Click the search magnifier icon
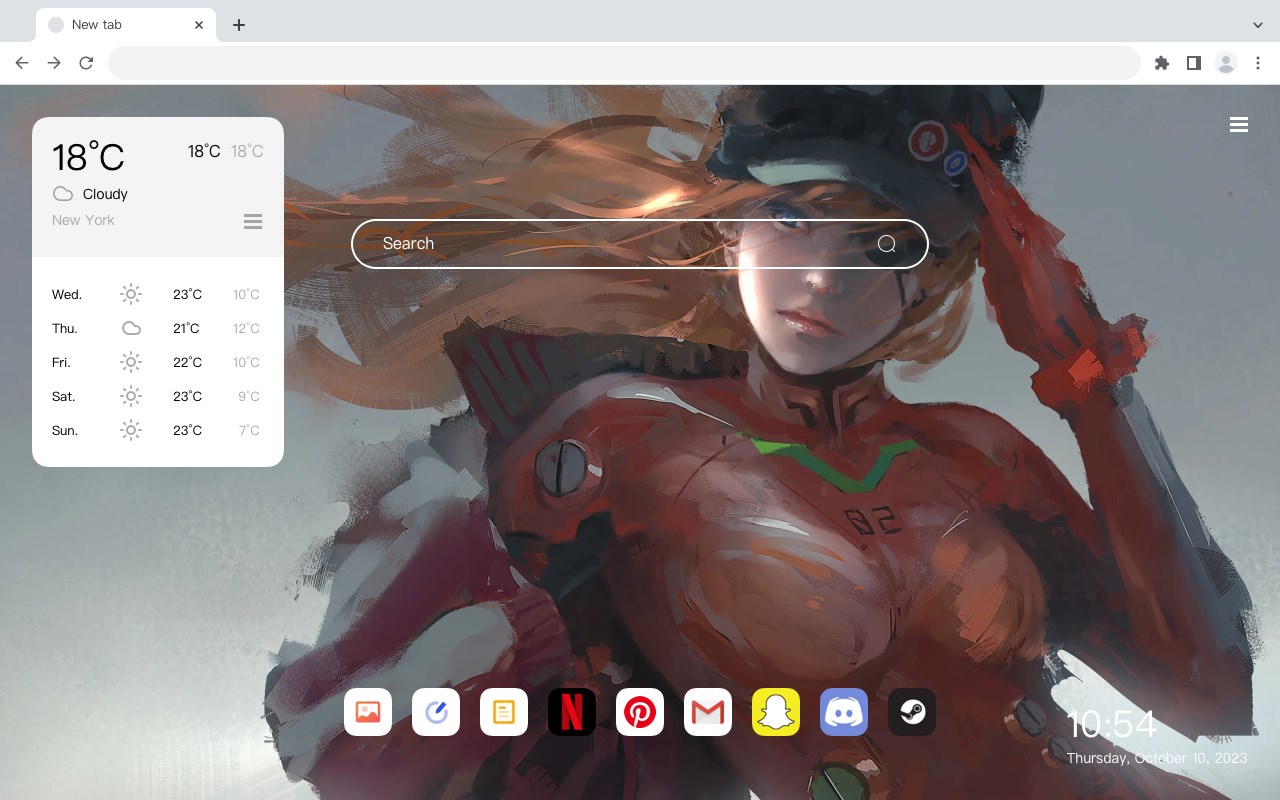The height and width of the screenshot is (800, 1280). pyautogui.click(x=886, y=244)
